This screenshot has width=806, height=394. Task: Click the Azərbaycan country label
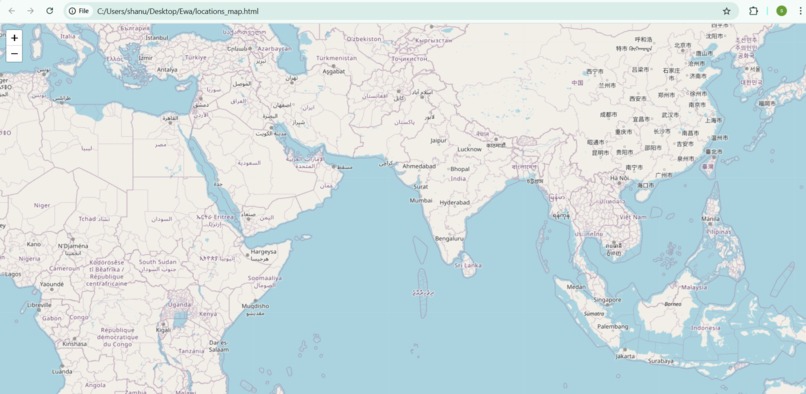coord(274,48)
